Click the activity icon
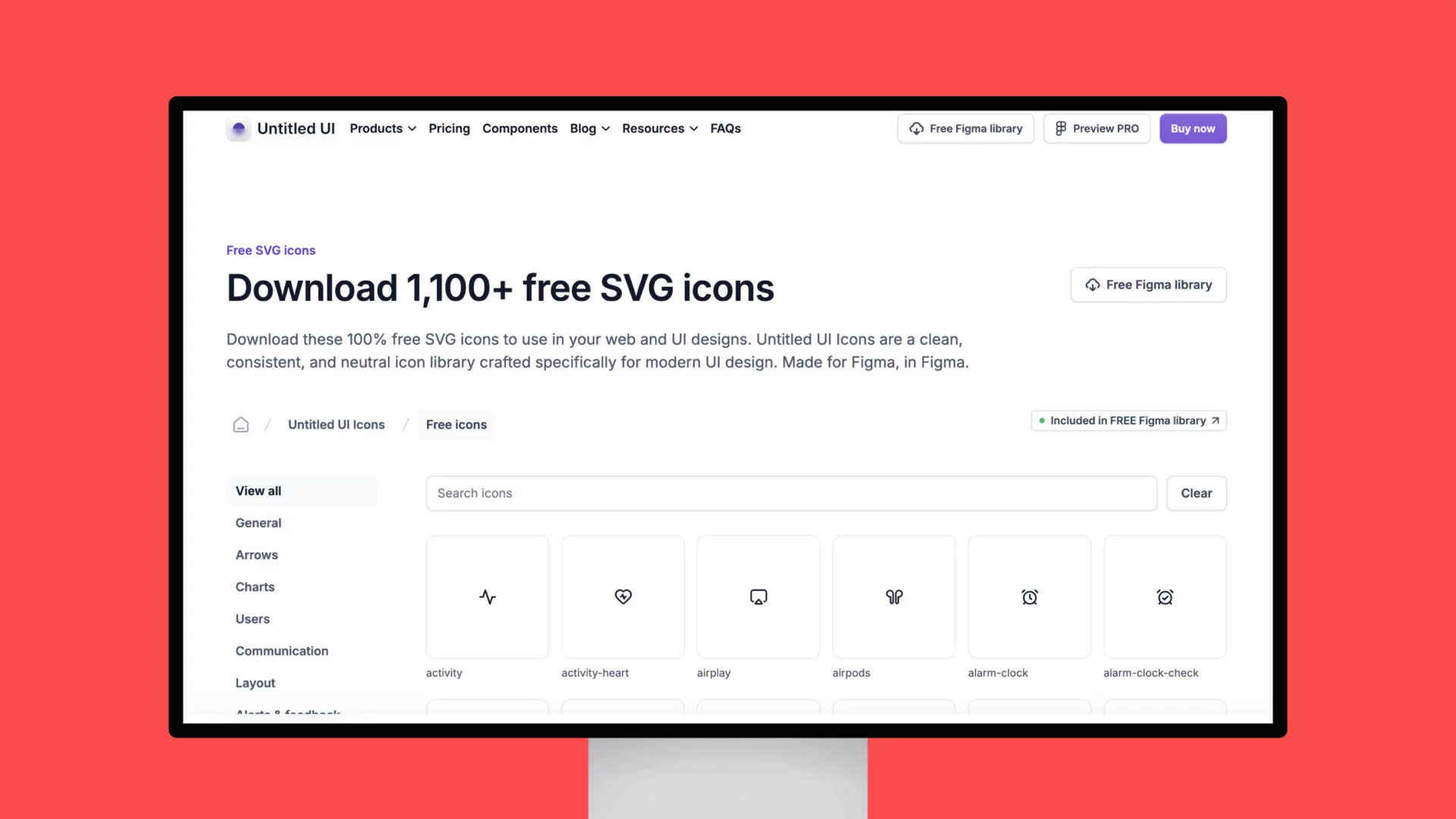 point(487,596)
